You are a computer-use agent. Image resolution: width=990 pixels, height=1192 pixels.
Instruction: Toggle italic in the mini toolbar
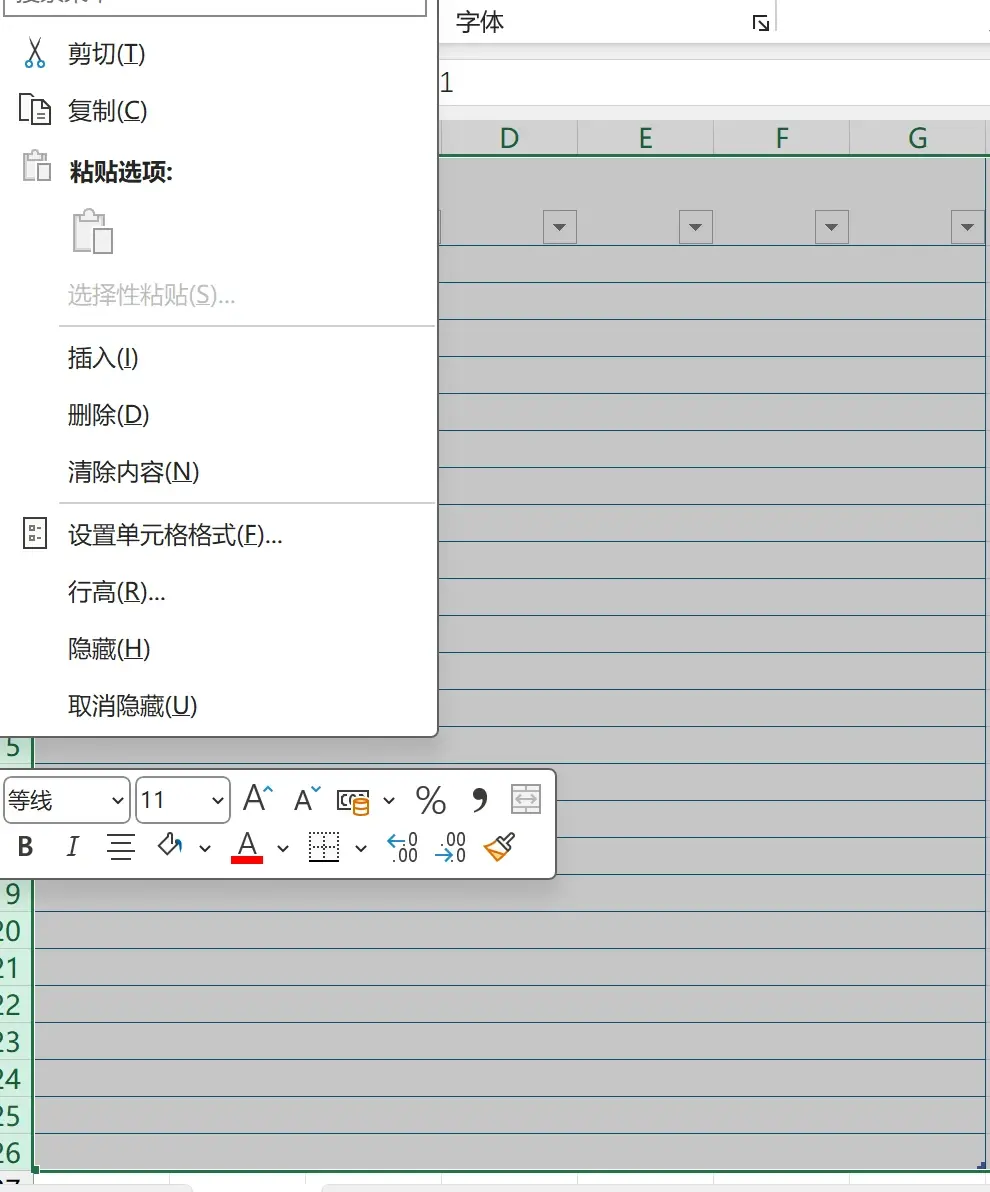coord(72,846)
